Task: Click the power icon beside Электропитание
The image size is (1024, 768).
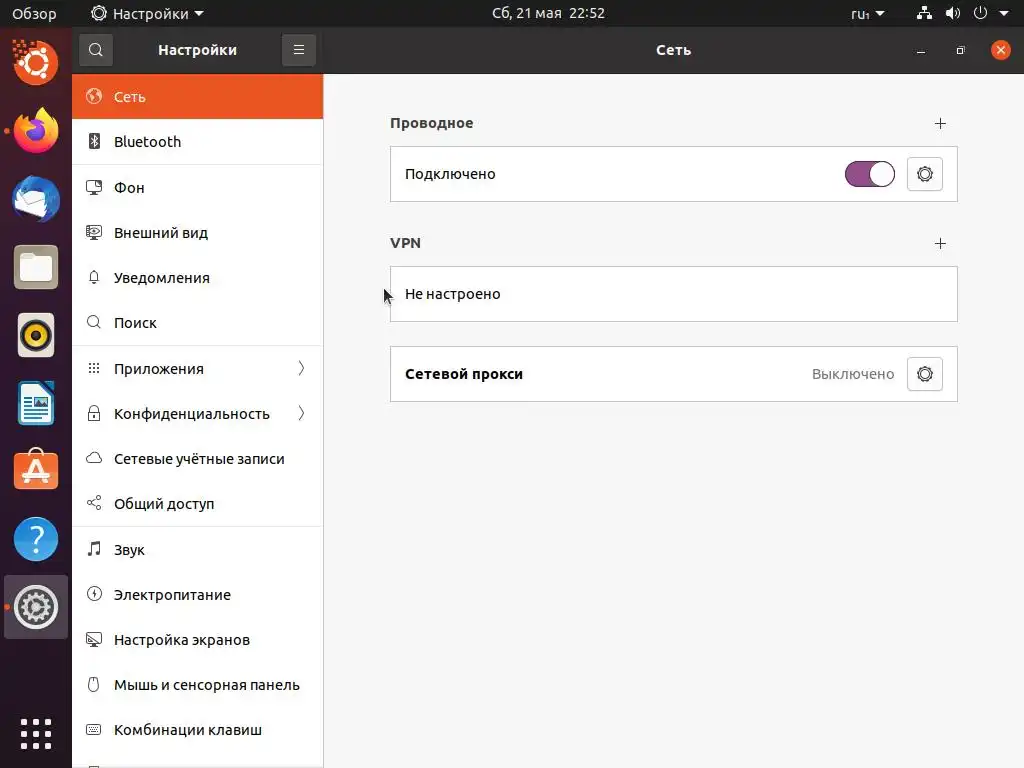Action: 94,594
